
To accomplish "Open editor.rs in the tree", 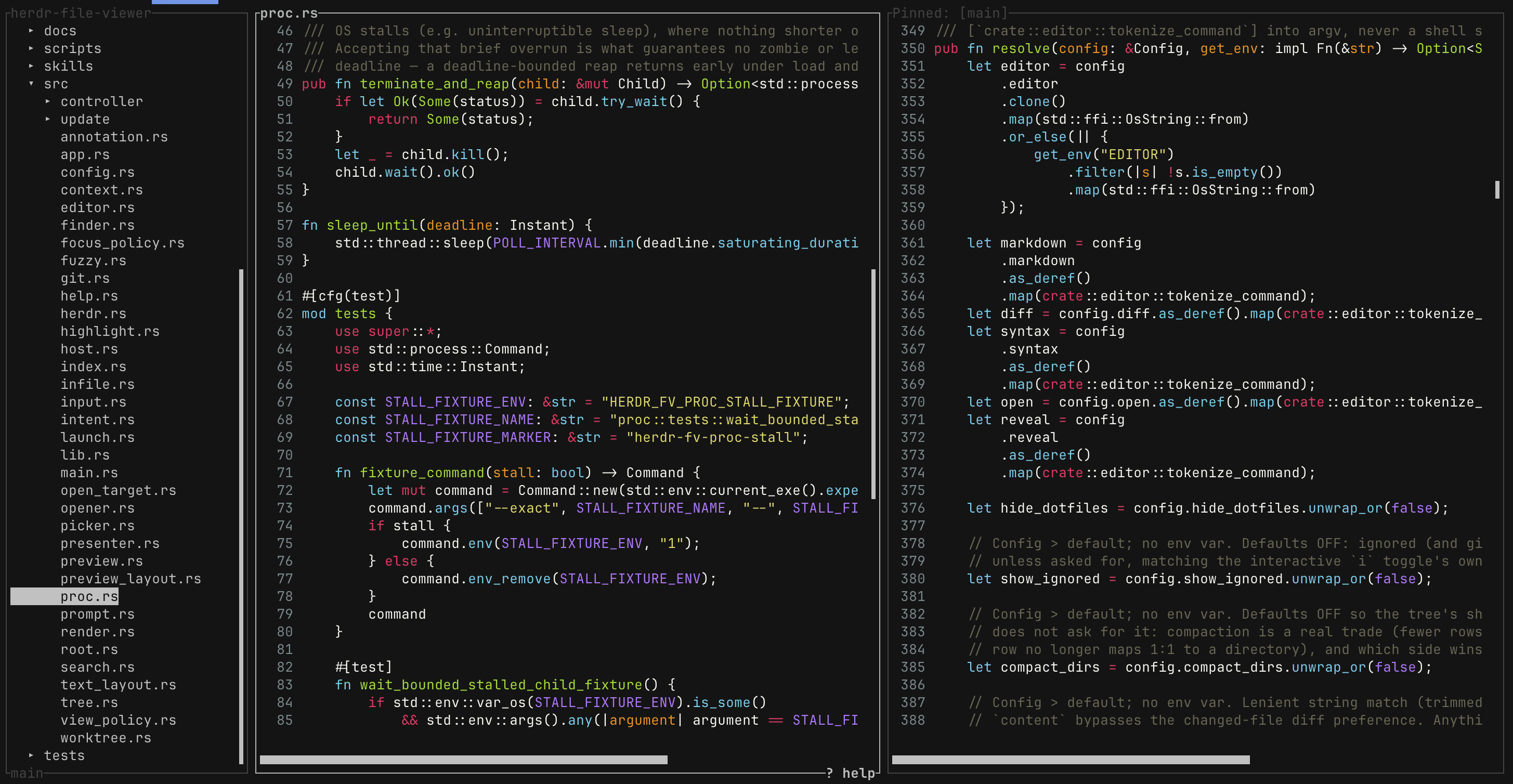I will click(x=98, y=207).
